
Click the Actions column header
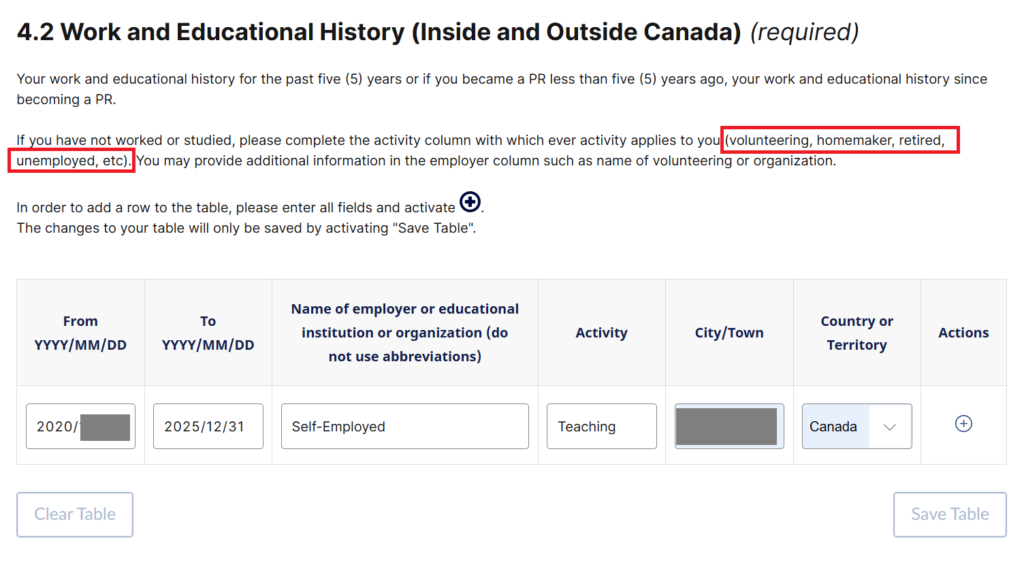click(x=963, y=333)
